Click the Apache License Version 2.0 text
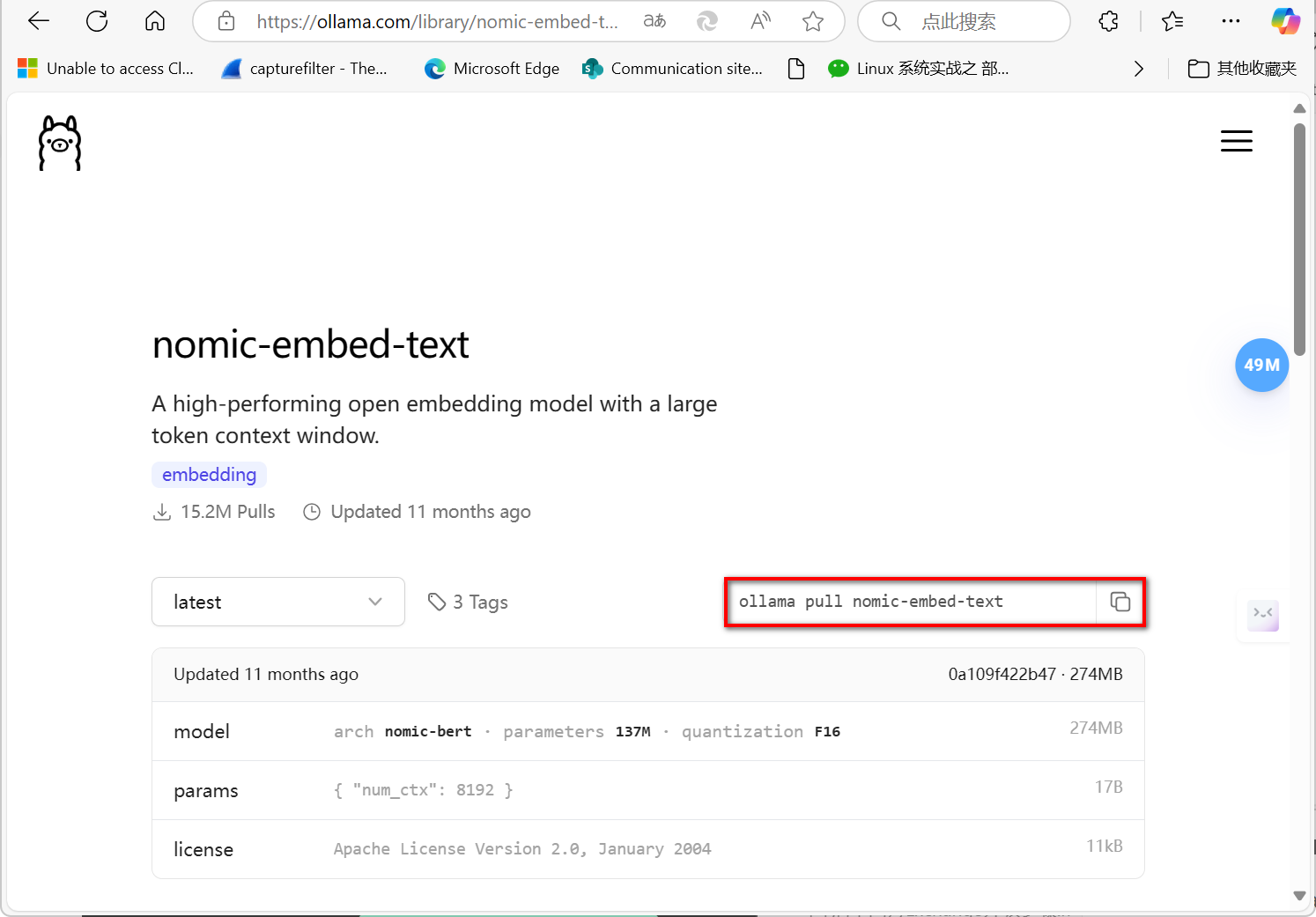1316x917 pixels. (x=522, y=849)
